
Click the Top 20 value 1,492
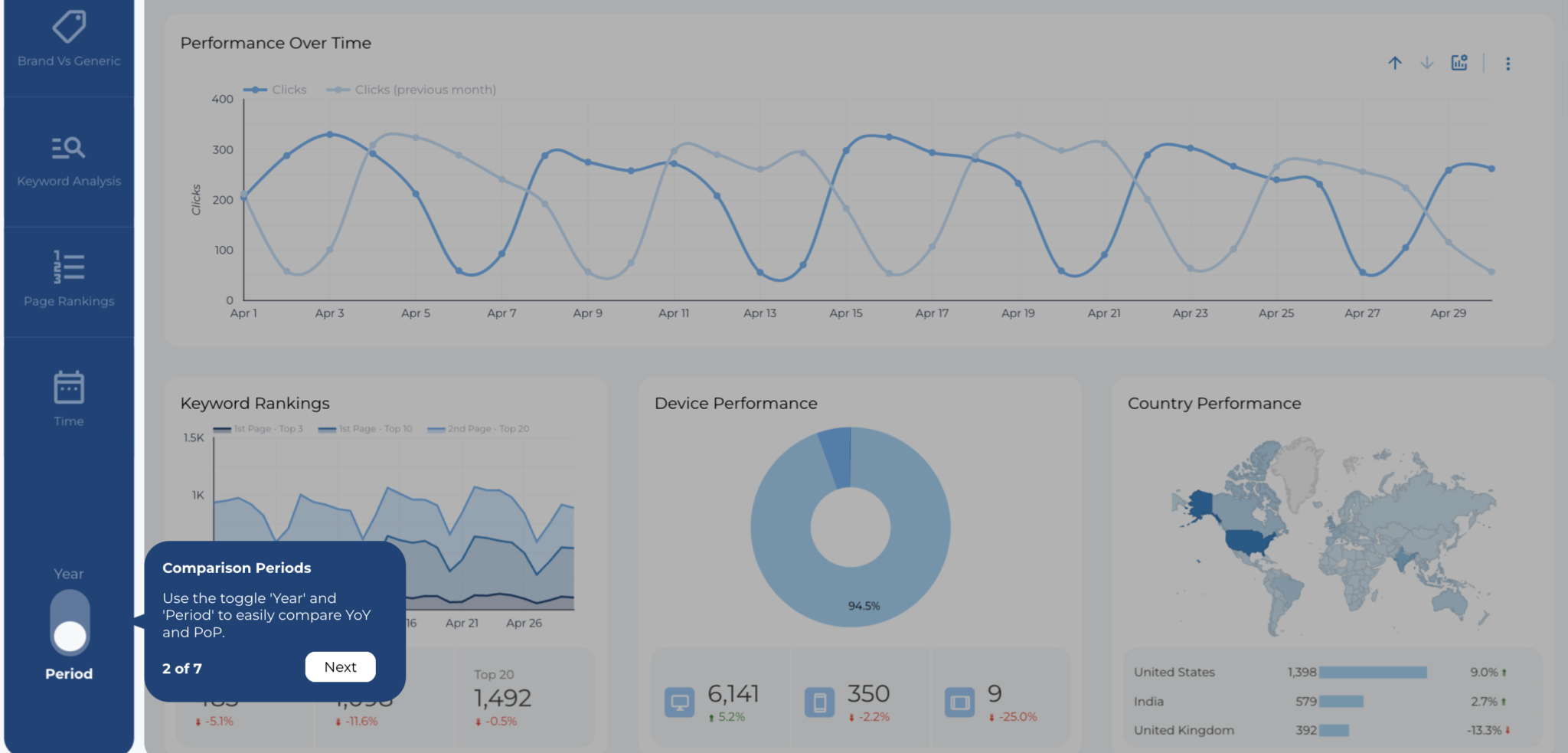coord(502,698)
